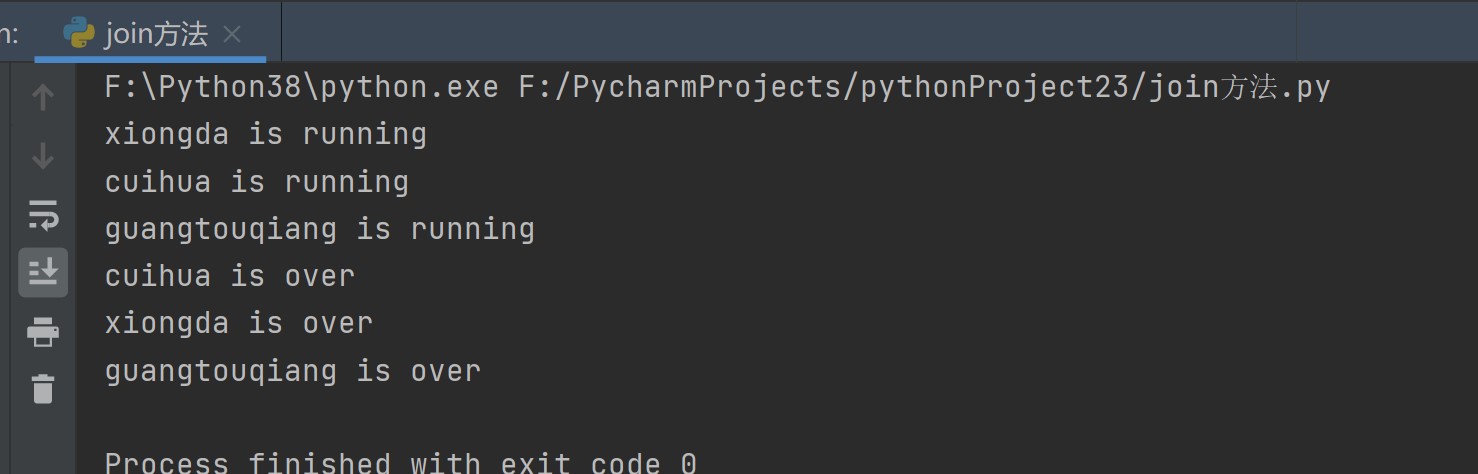Image resolution: width=1478 pixels, height=474 pixels.
Task: Click the "Process finished with exit code 0" line
Action: tap(400, 462)
